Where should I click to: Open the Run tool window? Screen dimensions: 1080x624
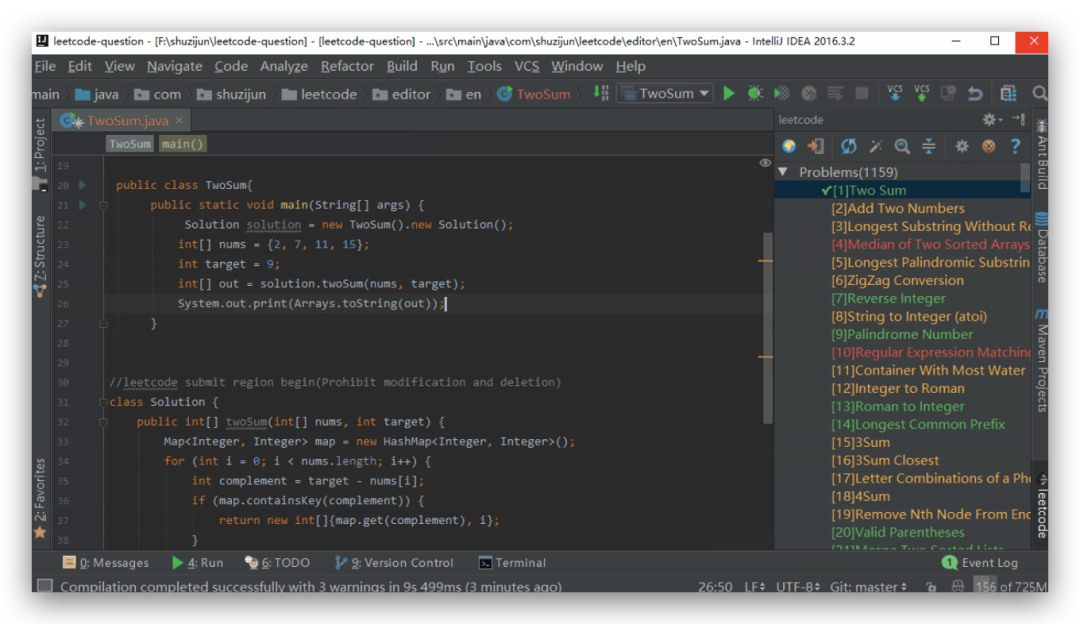[x=198, y=563]
